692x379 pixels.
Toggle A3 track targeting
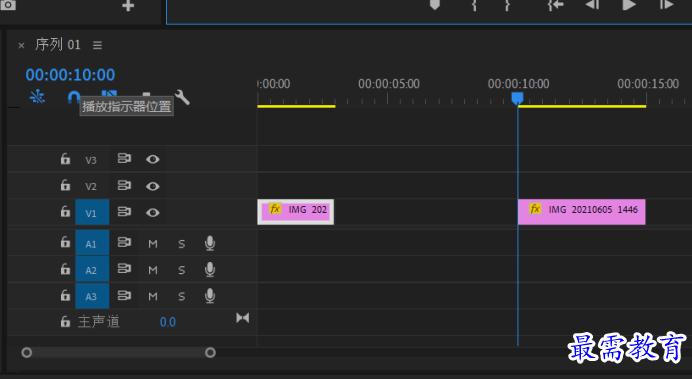pyautogui.click(x=92, y=296)
